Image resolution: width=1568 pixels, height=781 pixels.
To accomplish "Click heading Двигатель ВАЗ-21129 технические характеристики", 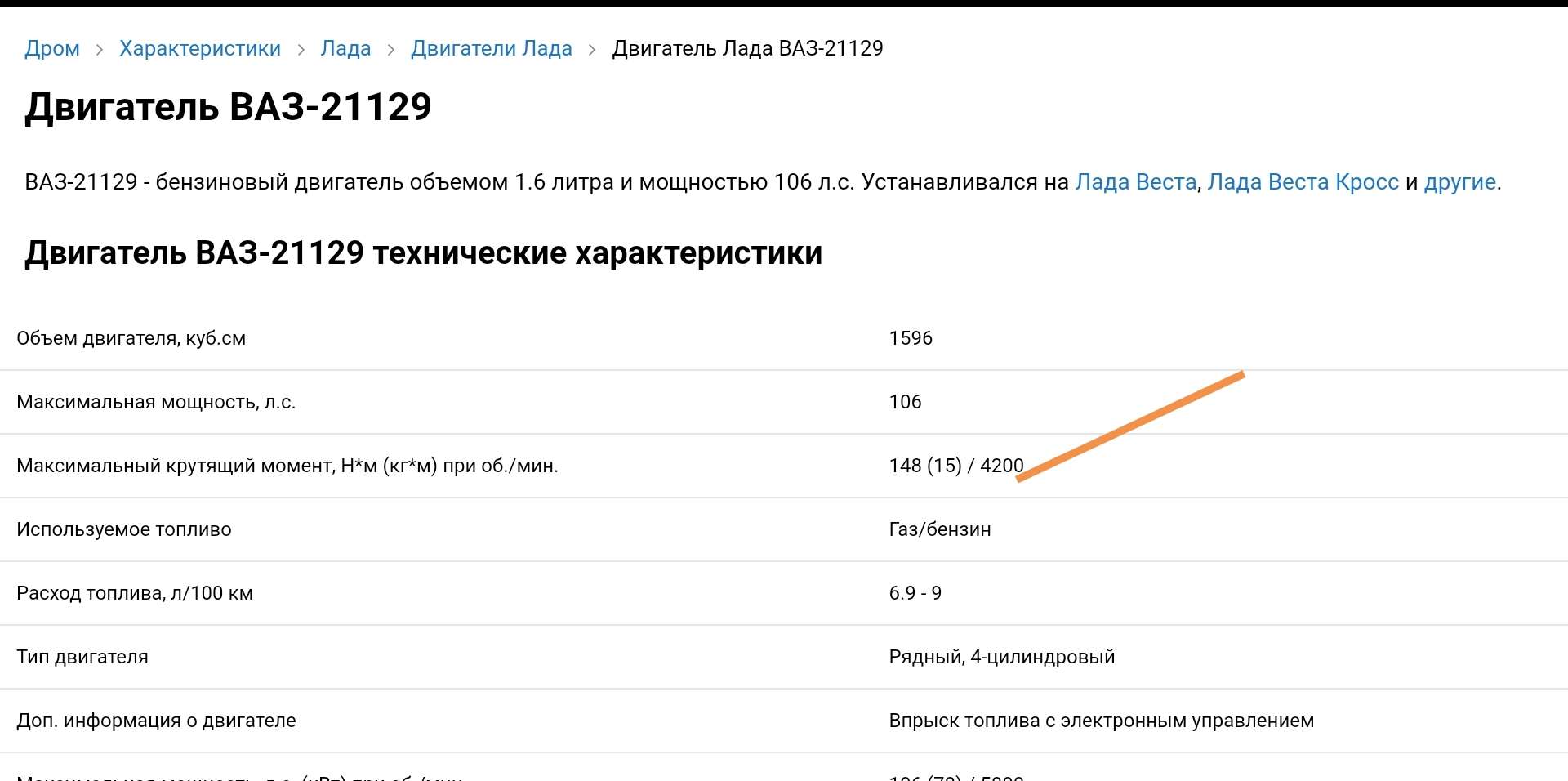I will pyautogui.click(x=423, y=252).
